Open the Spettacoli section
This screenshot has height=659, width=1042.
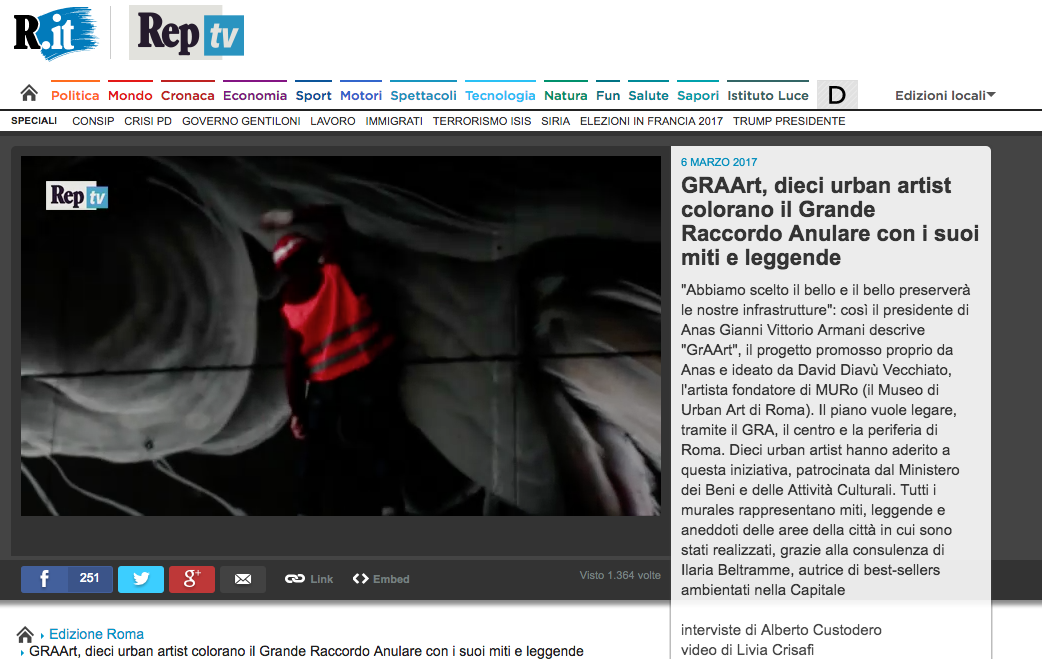[423, 96]
